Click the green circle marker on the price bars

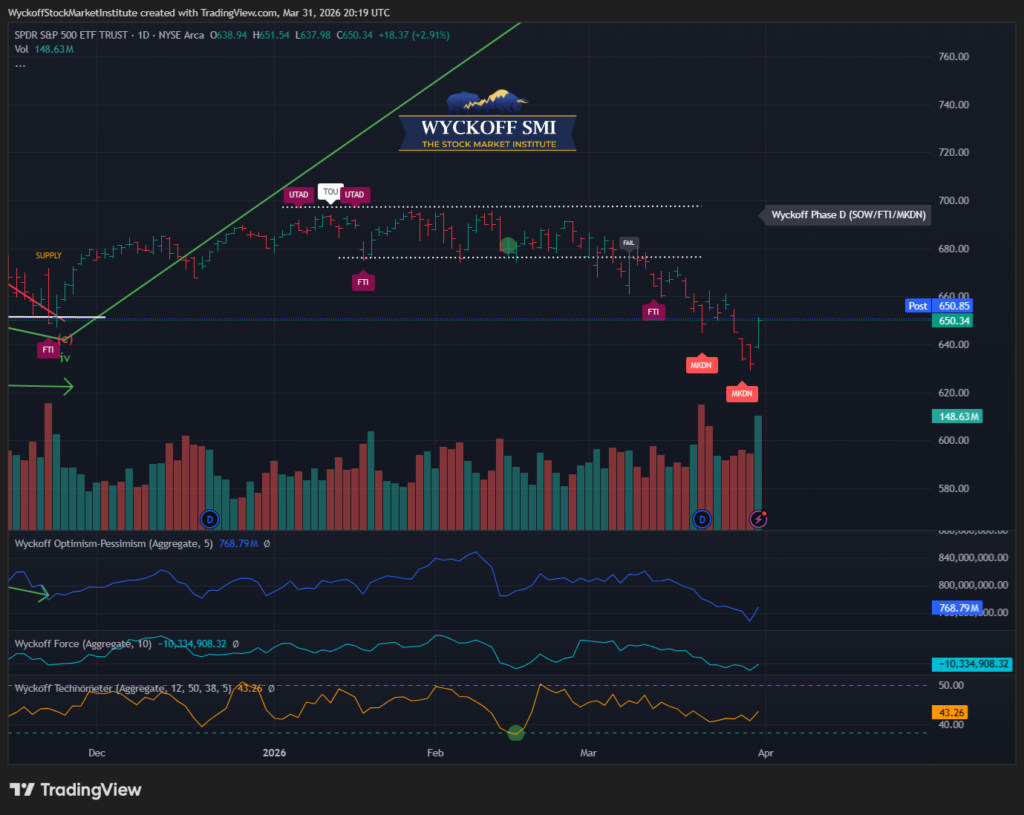point(508,245)
